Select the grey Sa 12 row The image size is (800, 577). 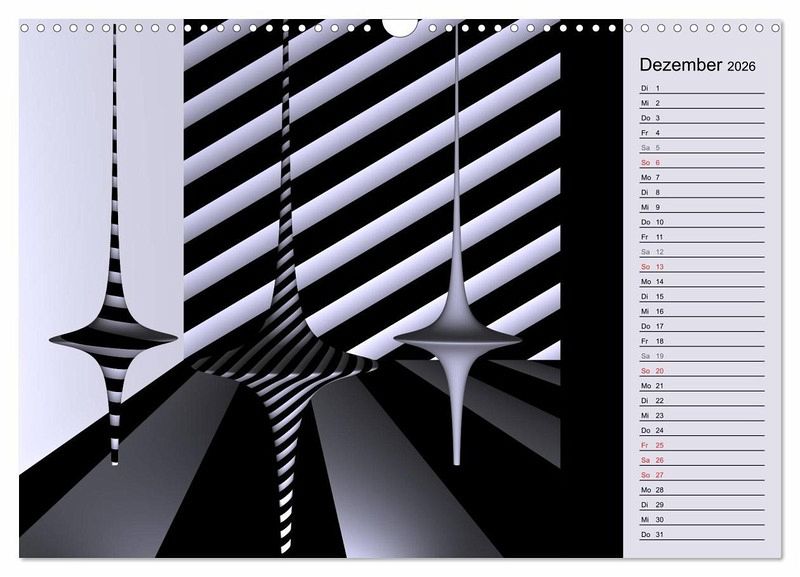[700, 252]
